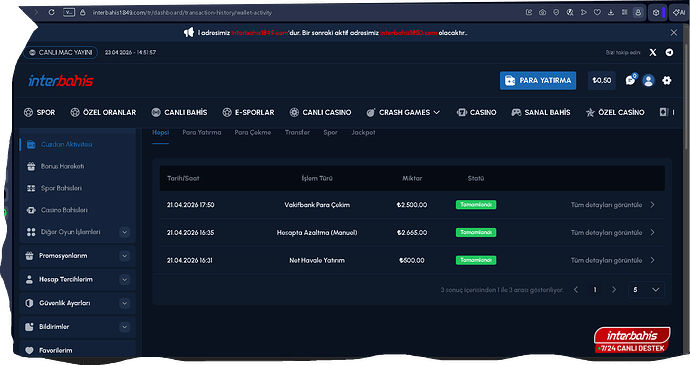Click the browser forward arrow
The height and width of the screenshot is (365, 690).
coord(36,12)
